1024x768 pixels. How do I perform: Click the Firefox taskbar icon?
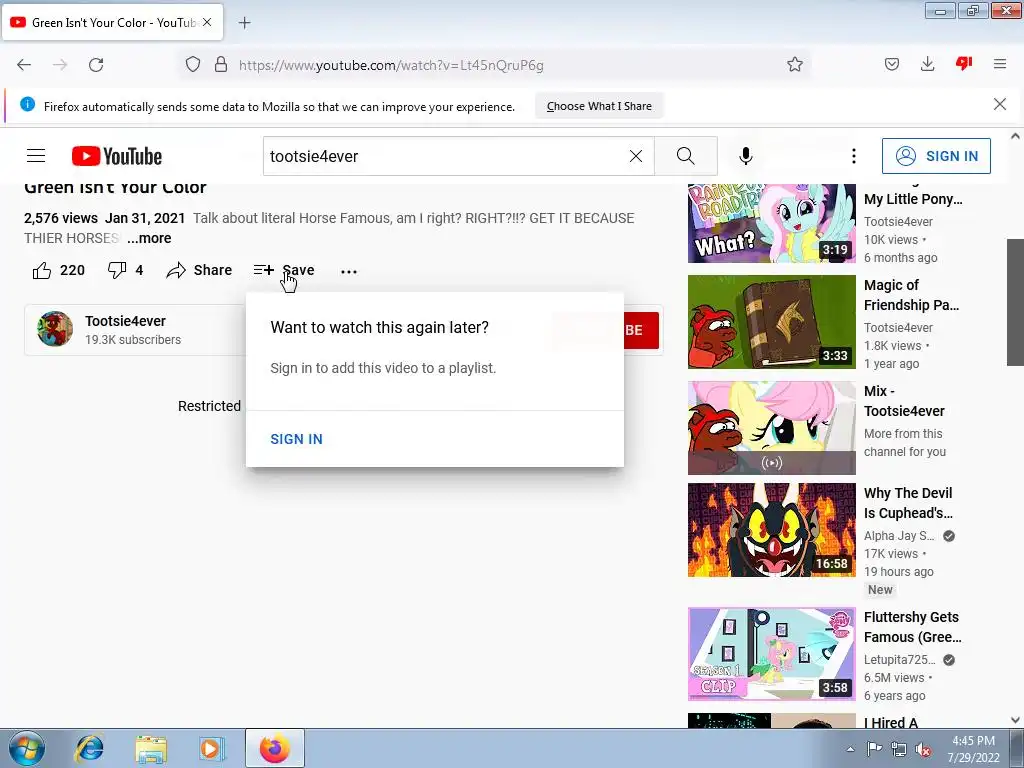(x=274, y=748)
